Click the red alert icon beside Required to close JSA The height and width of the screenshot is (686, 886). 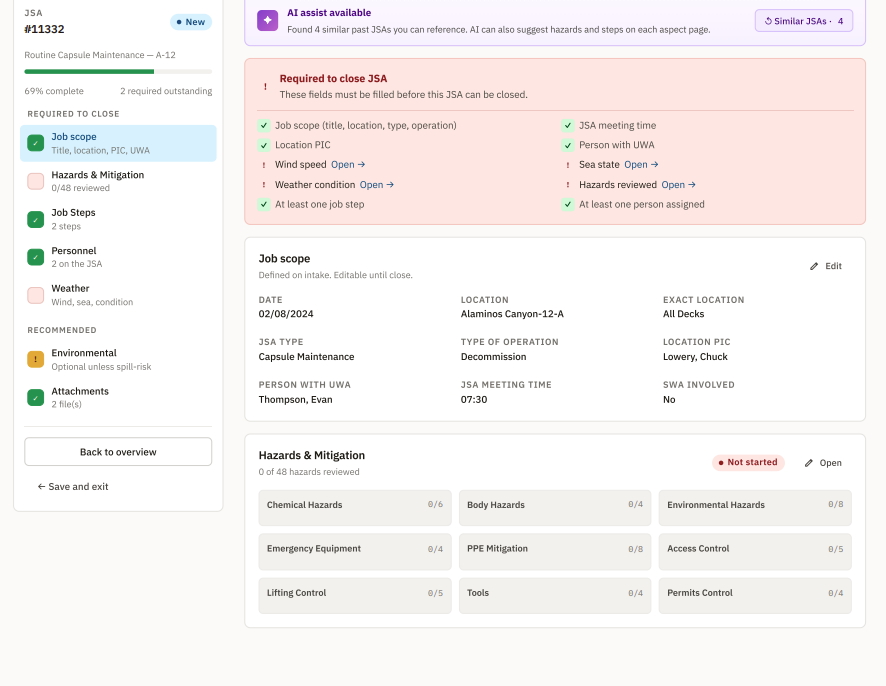tap(265, 86)
